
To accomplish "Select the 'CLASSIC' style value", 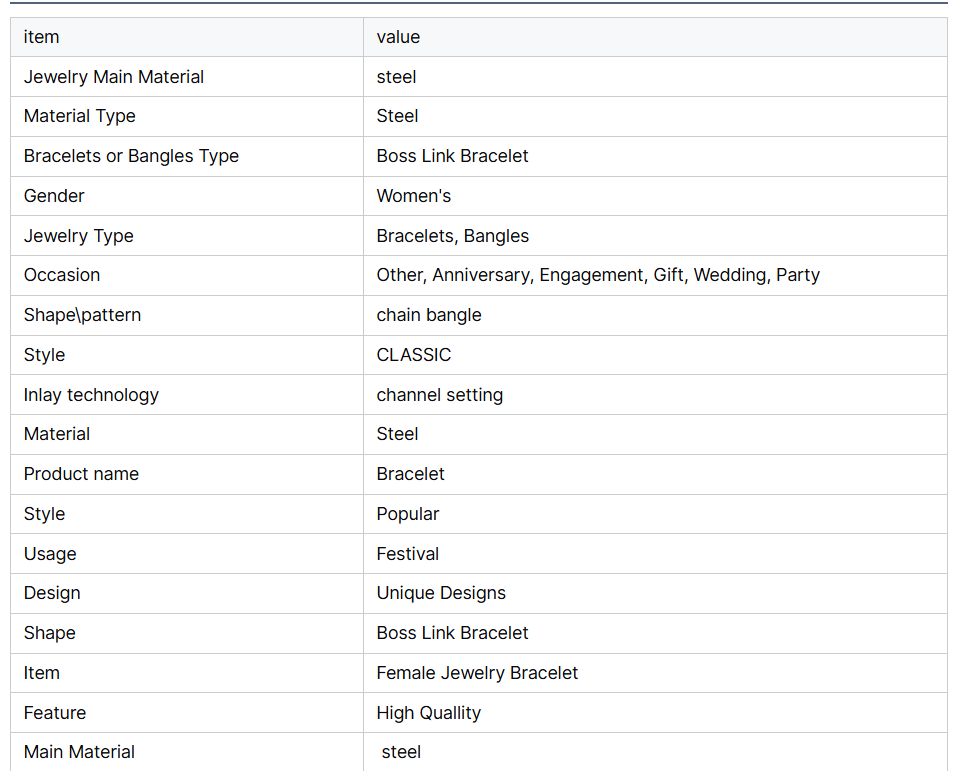I will [x=414, y=355].
